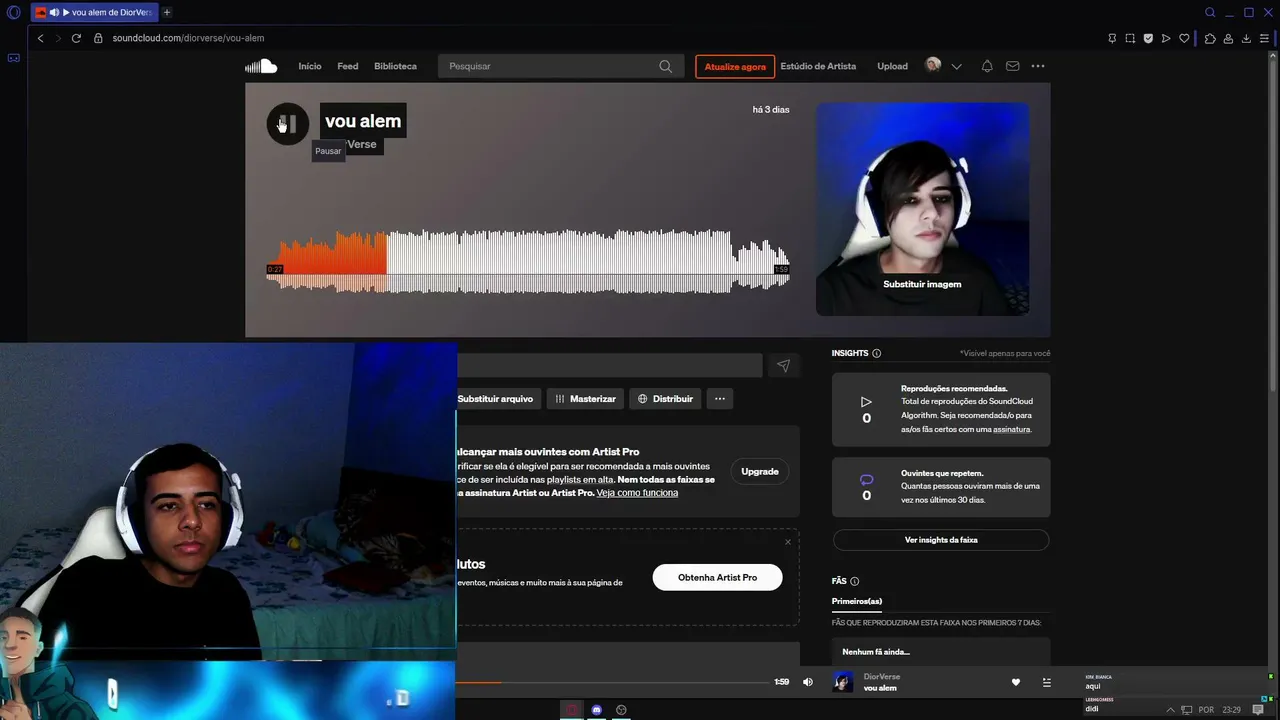Open the browser downloads icon
Viewport: 1280px width, 720px height.
click(x=1246, y=38)
